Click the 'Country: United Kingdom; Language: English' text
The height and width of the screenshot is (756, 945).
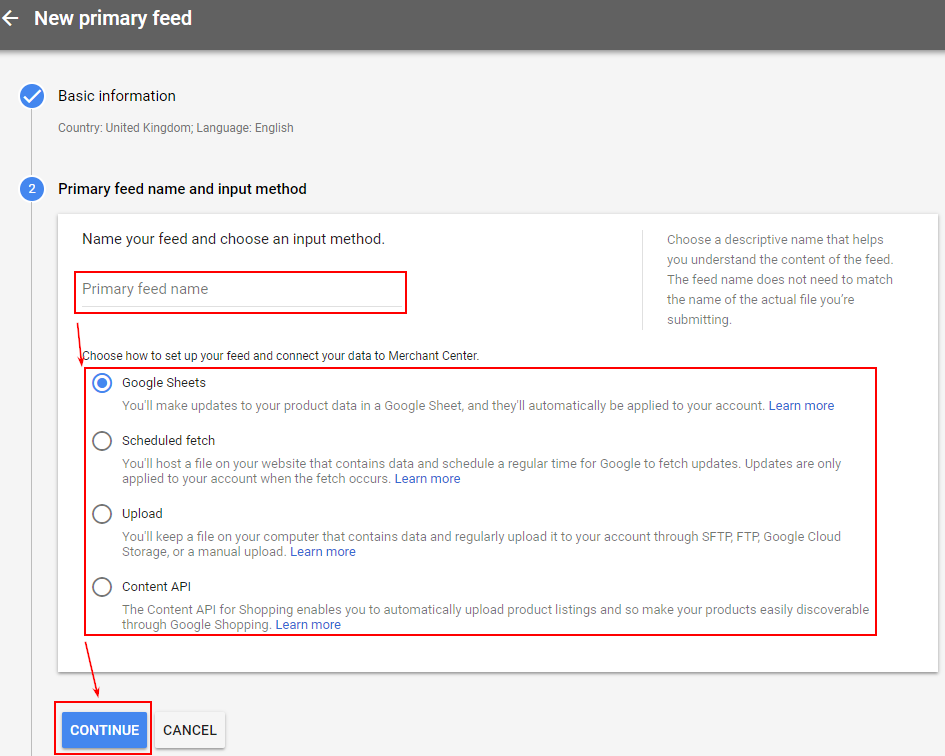pos(175,128)
